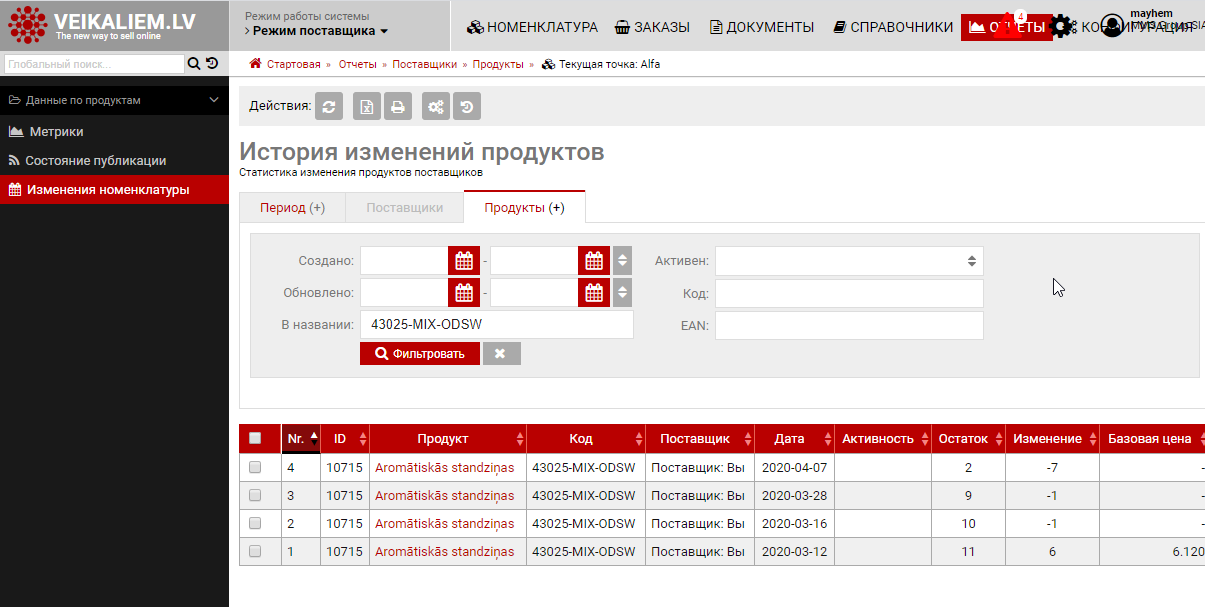This screenshot has height=607, width=1205.
Task: Check the checkbox for row number 4
Action: 255,467
